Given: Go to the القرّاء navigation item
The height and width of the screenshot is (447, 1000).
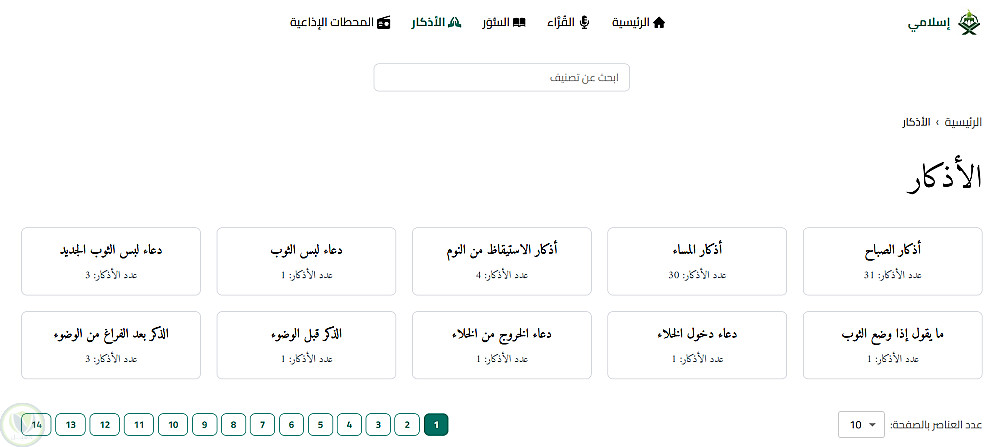Looking at the screenshot, I should click(x=561, y=22).
